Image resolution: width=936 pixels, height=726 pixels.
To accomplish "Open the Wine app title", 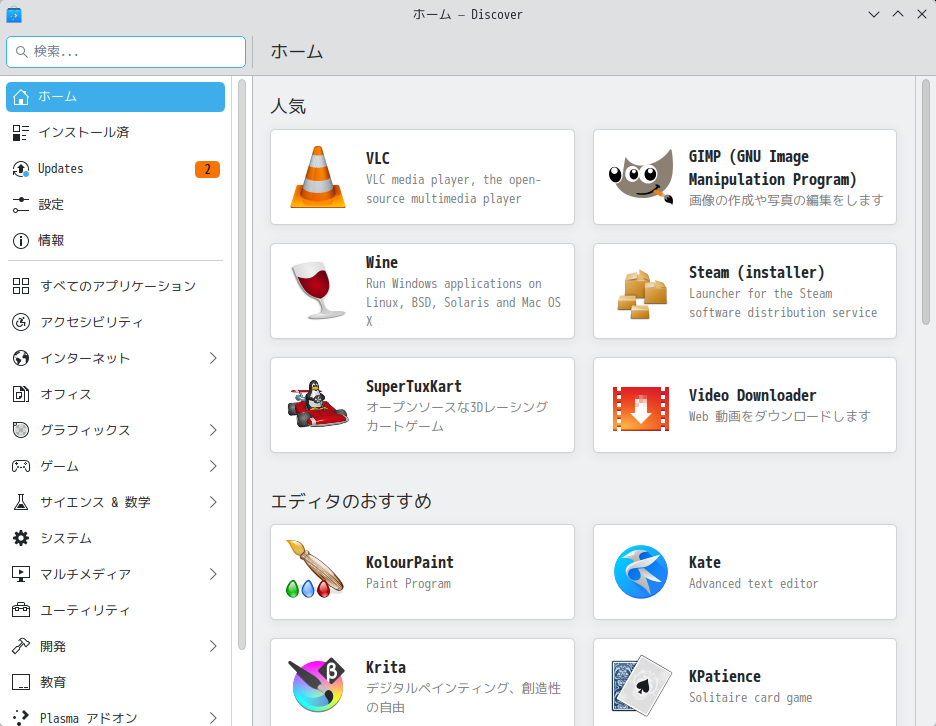I will [381, 262].
